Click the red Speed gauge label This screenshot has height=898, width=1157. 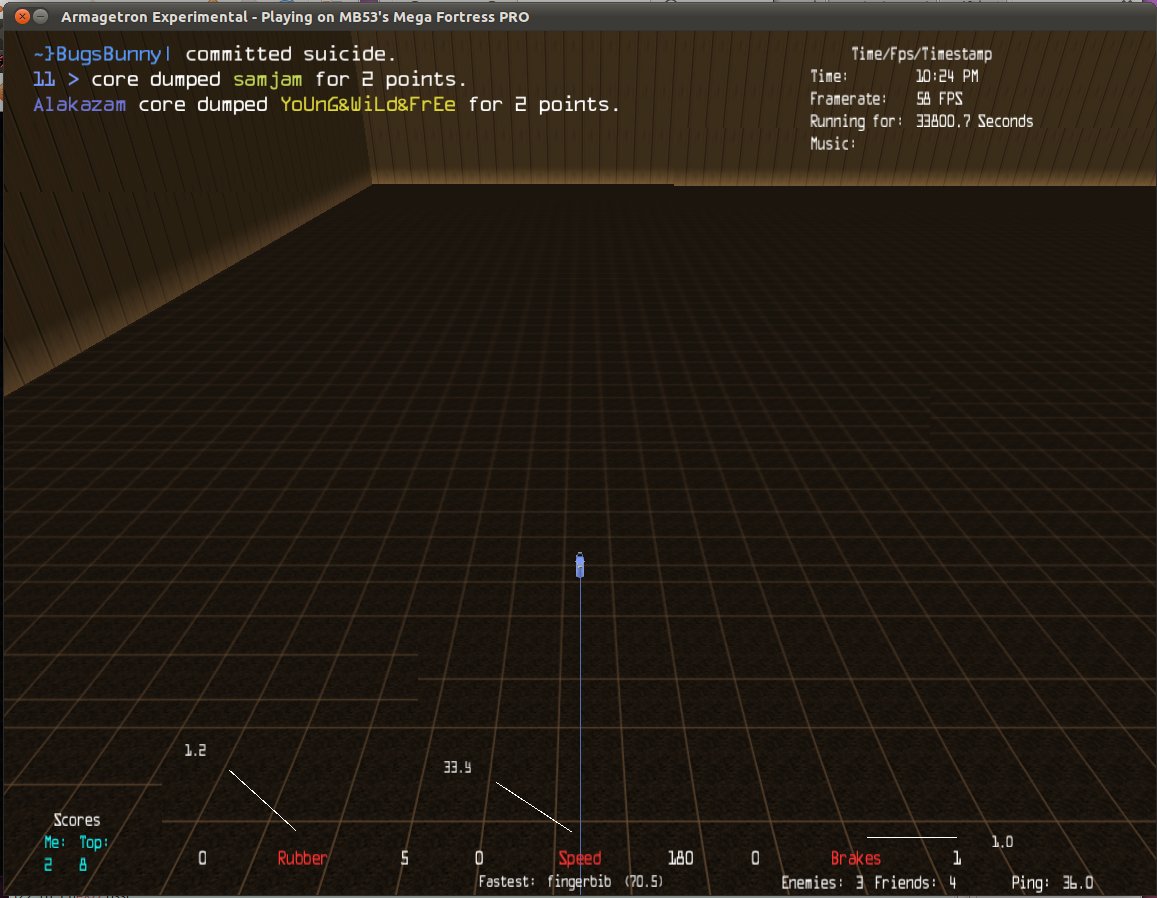pyautogui.click(x=580, y=858)
